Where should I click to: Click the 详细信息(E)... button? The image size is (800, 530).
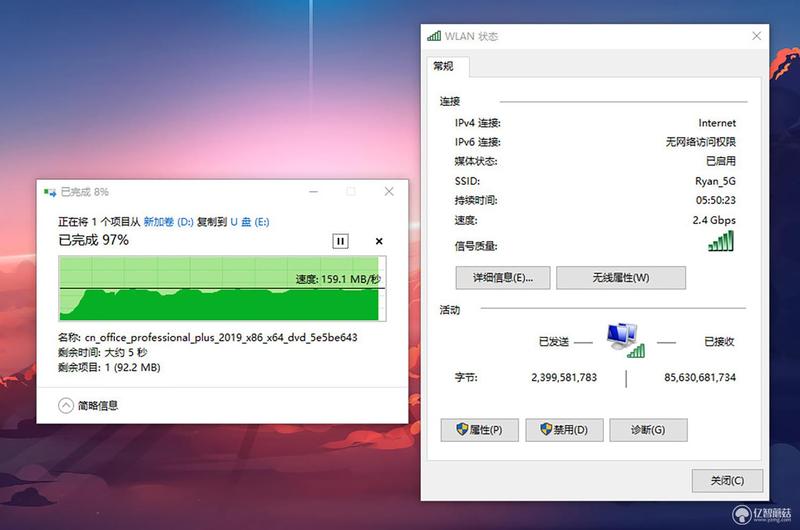pos(503,277)
